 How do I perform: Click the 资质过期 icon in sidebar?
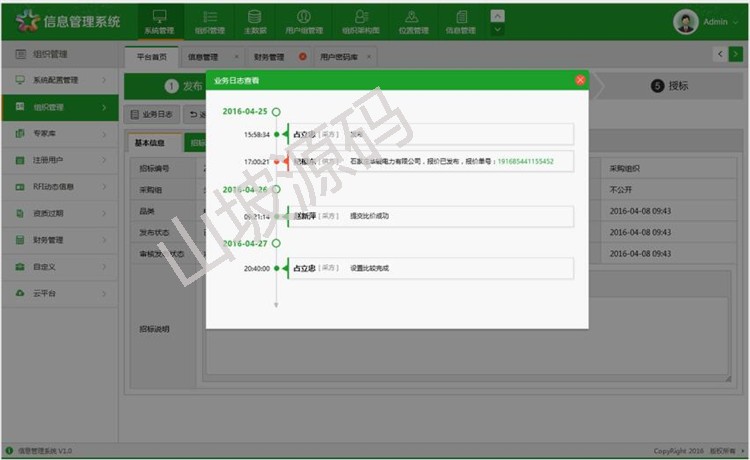(x=20, y=213)
